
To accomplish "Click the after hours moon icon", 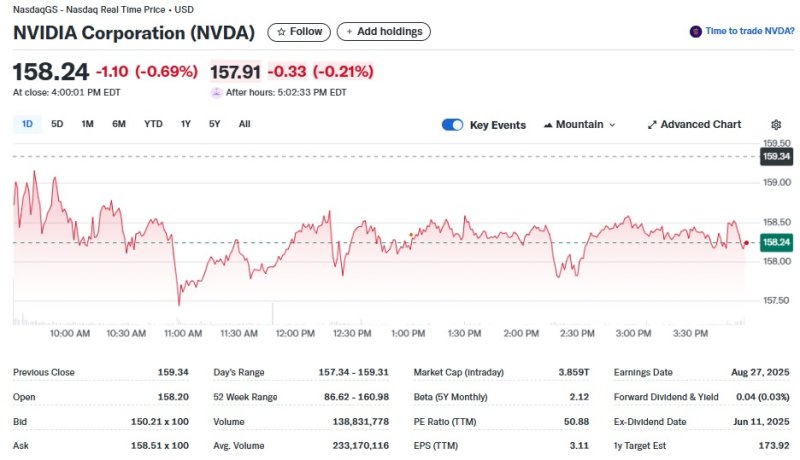I will point(216,92).
